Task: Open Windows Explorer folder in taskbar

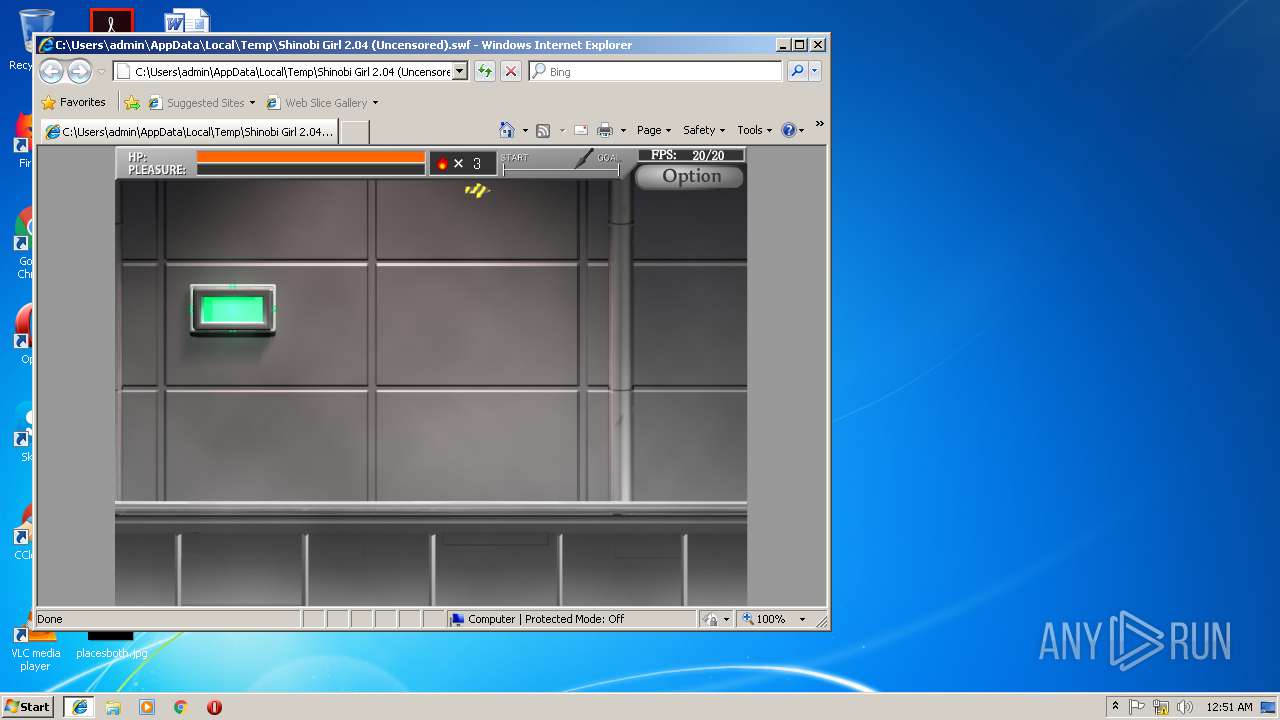Action: point(113,706)
